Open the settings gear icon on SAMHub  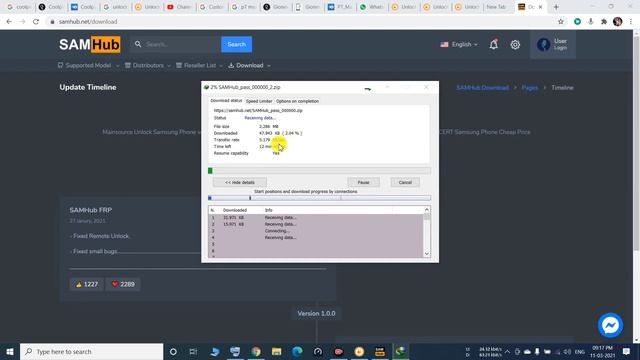pyautogui.click(x=515, y=44)
